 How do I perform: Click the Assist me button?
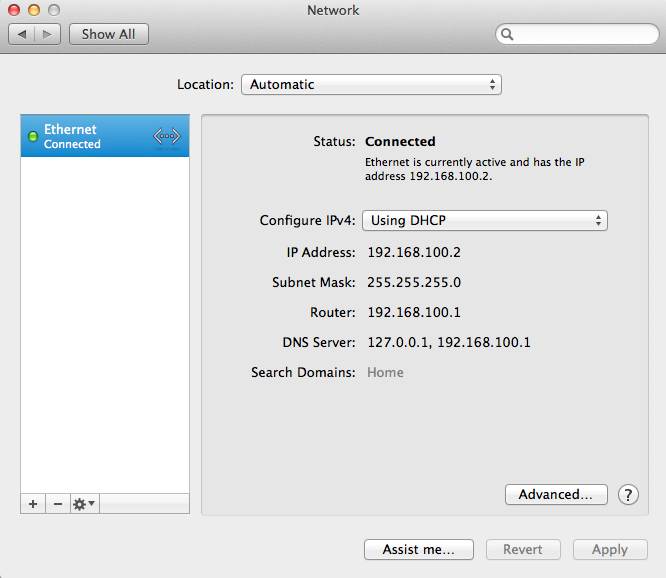point(419,550)
